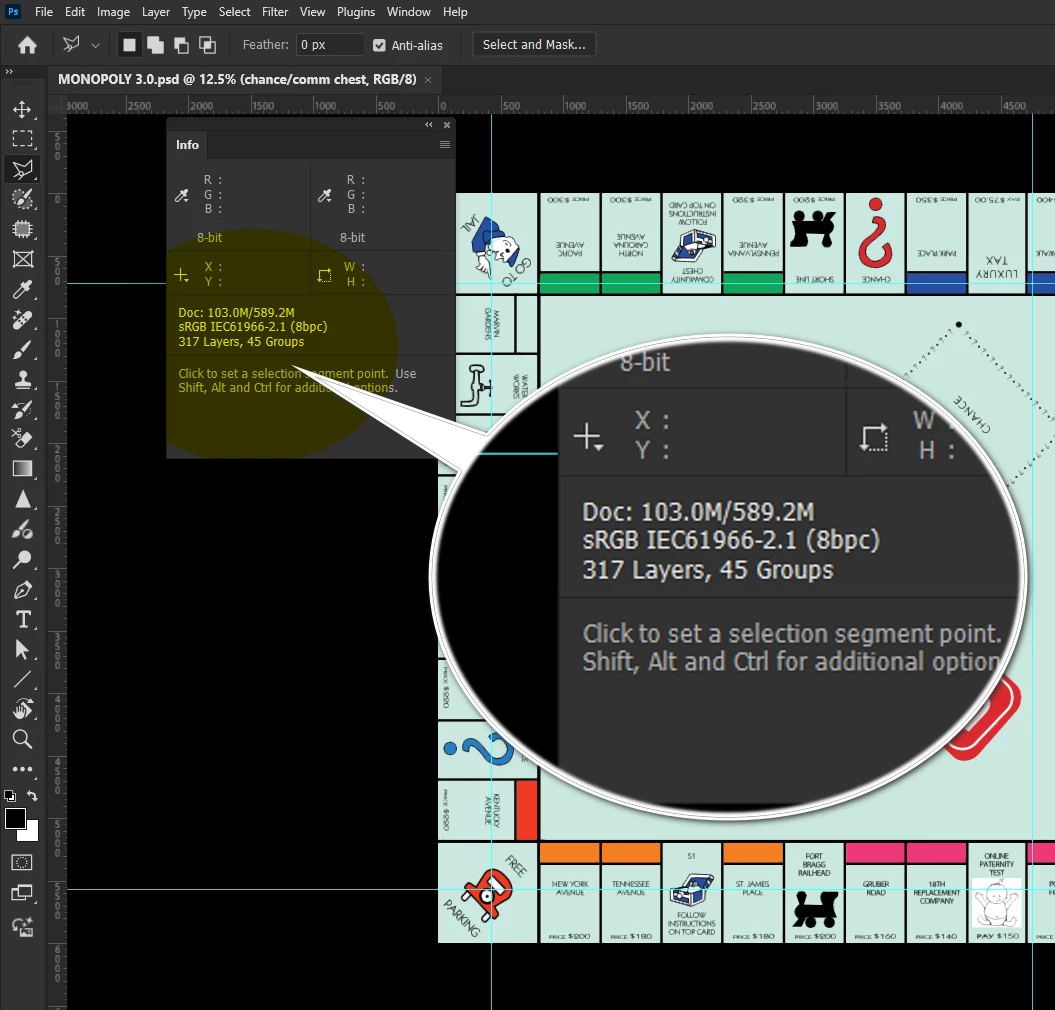Reset to default foreground and background colors
This screenshot has height=1010, width=1055.
click(x=10, y=795)
